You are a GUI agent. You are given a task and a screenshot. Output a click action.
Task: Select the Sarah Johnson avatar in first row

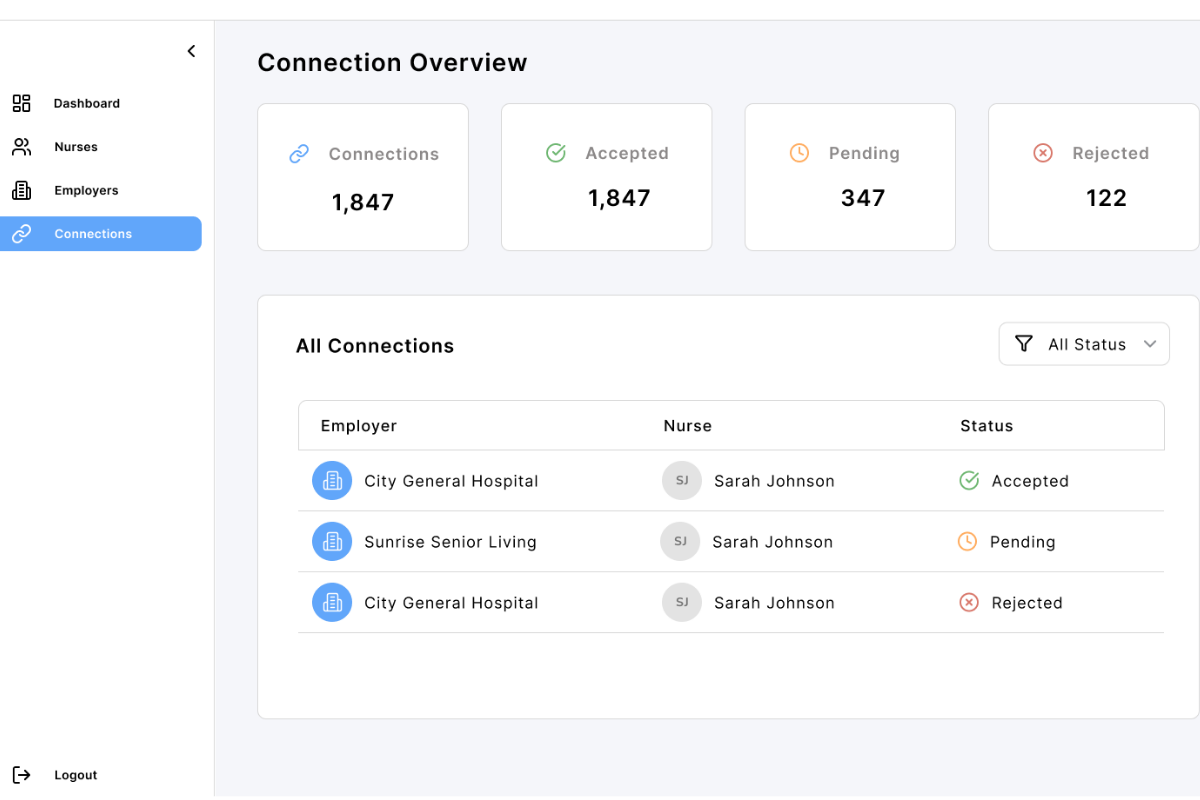pos(682,481)
